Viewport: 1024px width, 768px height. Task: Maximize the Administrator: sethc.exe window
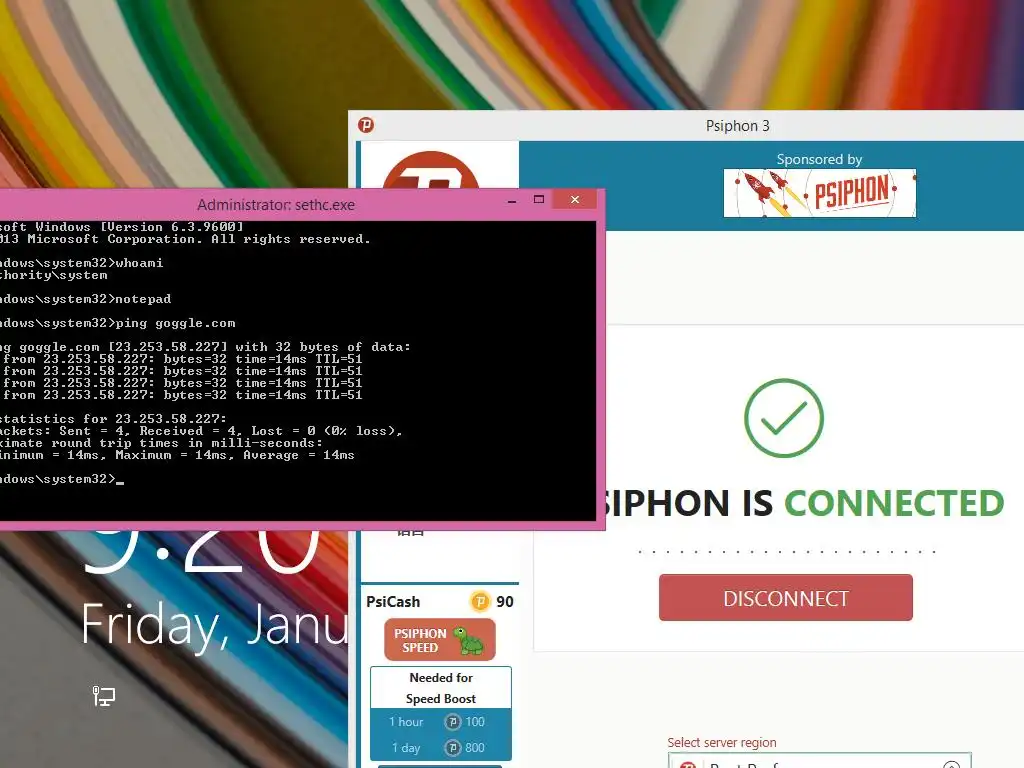click(539, 200)
